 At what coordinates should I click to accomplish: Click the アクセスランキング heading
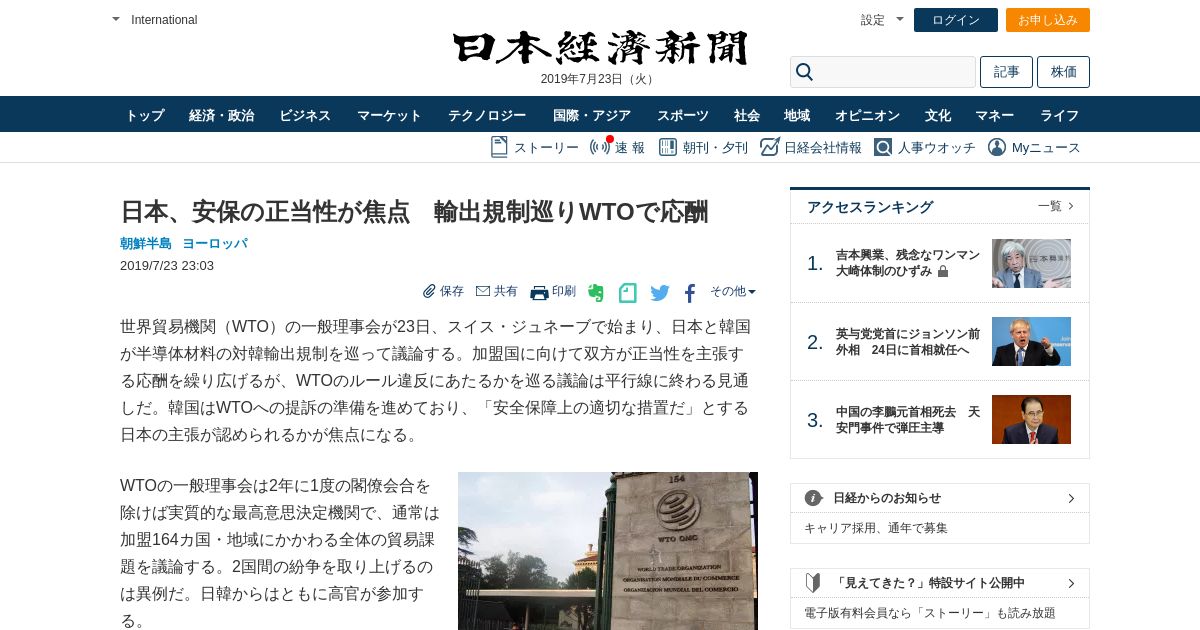[x=870, y=207]
